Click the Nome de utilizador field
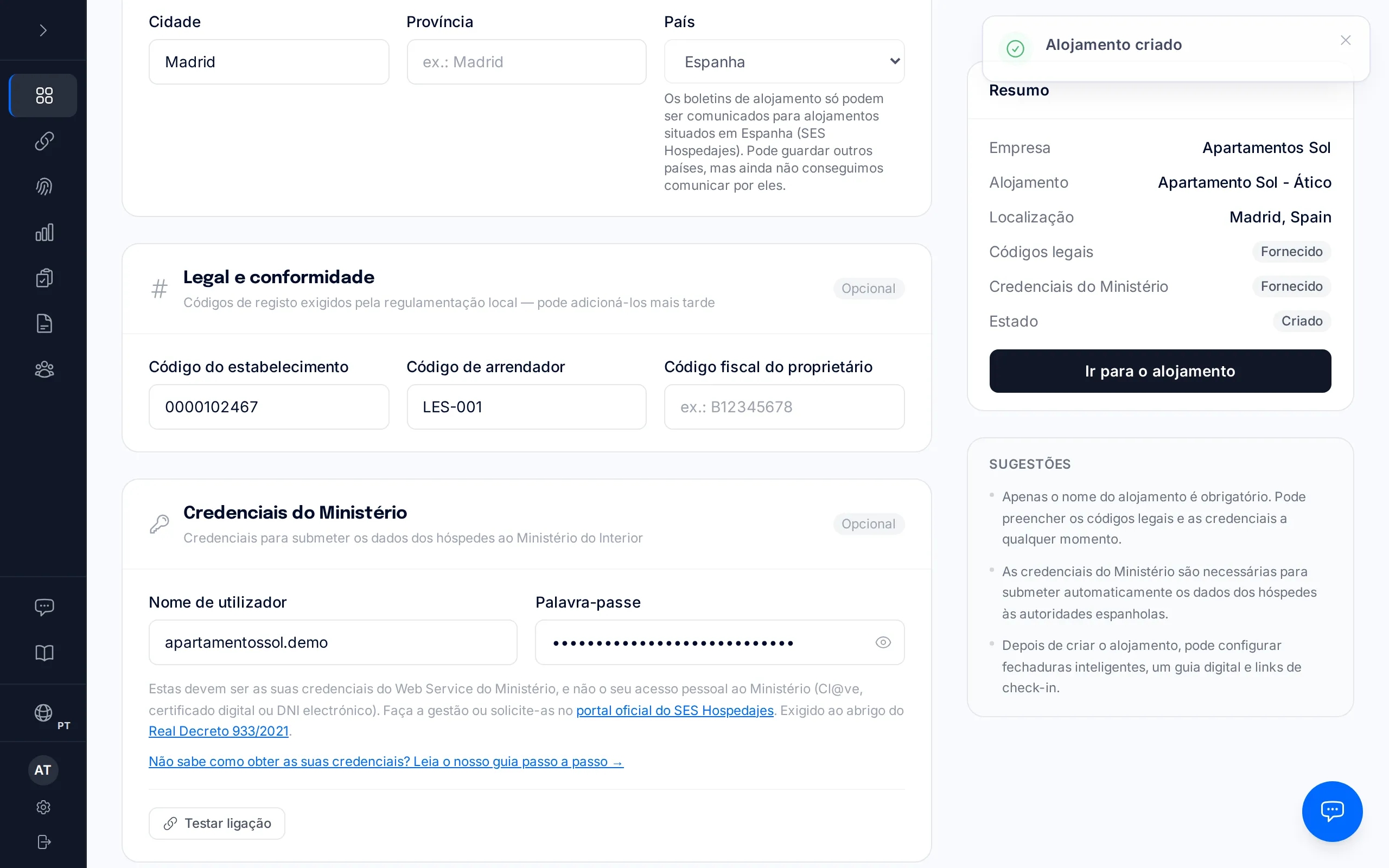1389x868 pixels. pyautogui.click(x=333, y=642)
